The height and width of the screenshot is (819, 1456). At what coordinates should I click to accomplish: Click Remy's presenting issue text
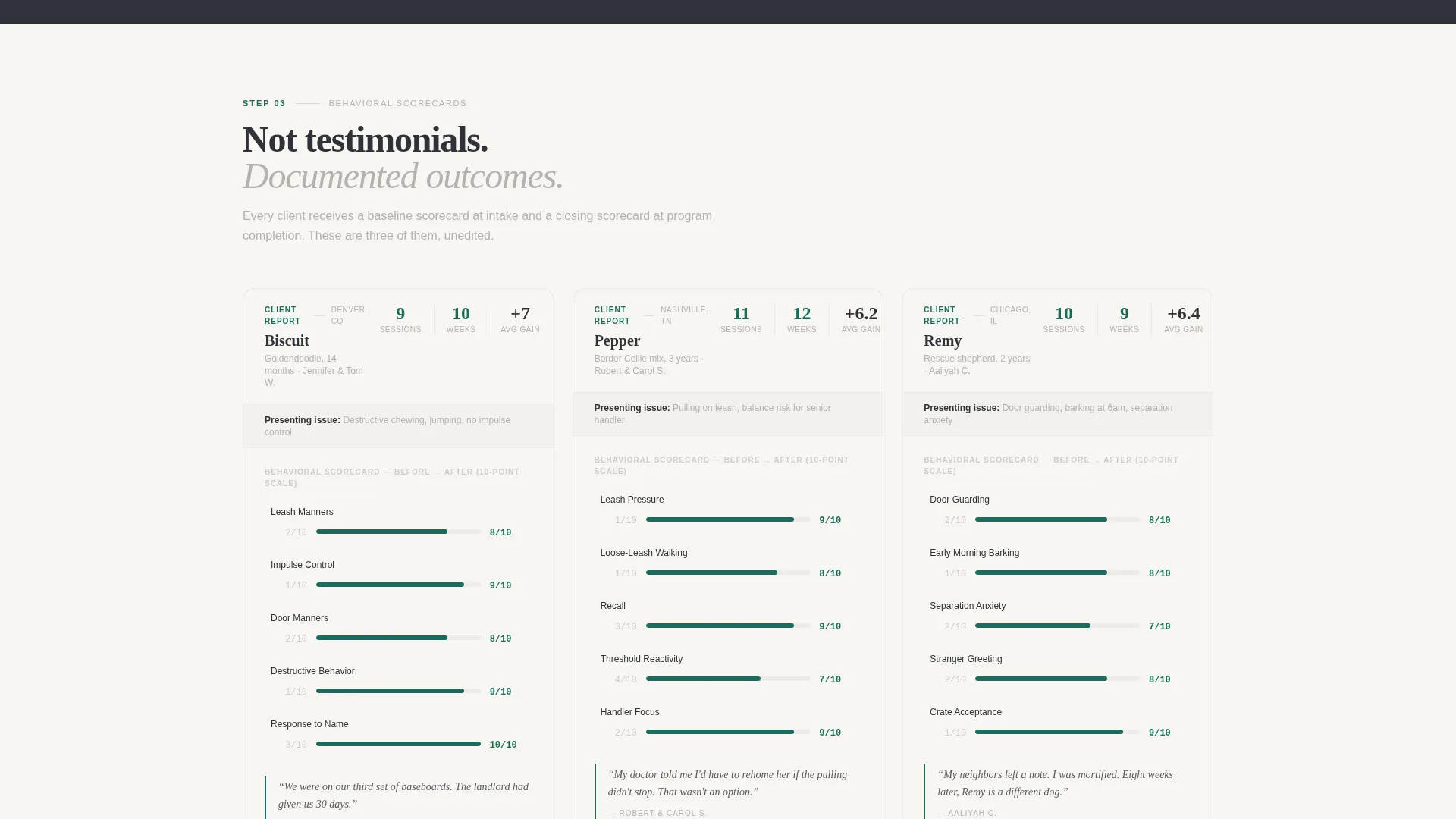(x=1048, y=414)
